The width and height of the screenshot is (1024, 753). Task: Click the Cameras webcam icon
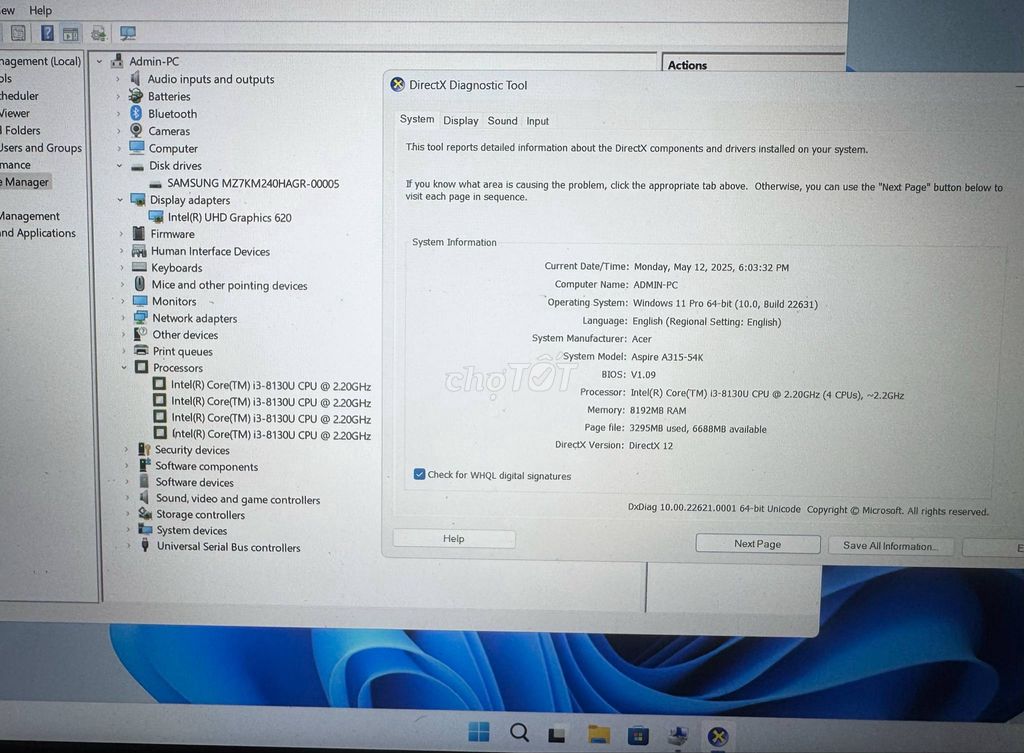(136, 131)
